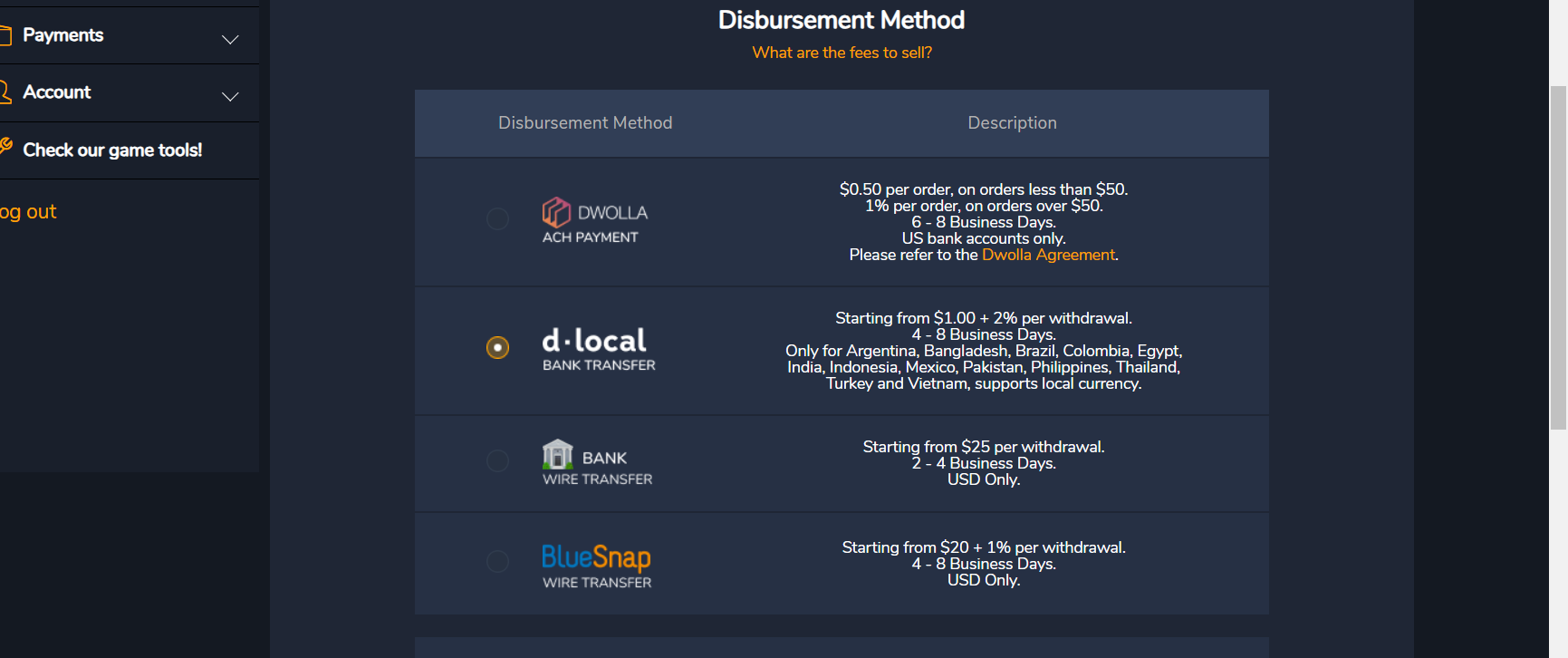Click the game tools wrench icon
Screen dimensions: 1568x658
point(5,146)
